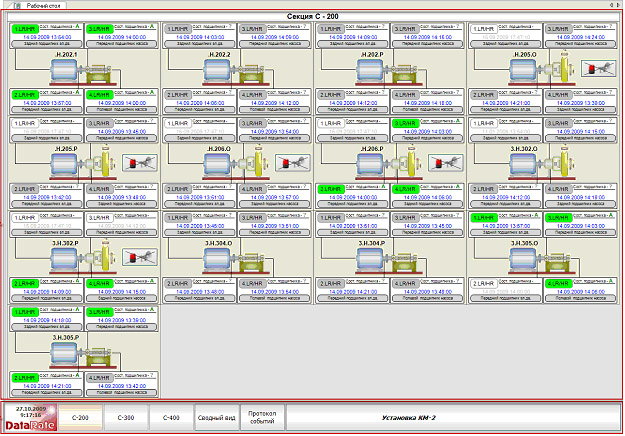Click white 2 LR/HR indicator of 3.Н.305.О
This screenshot has width=625, height=436.
pyautogui.click(x=484, y=284)
